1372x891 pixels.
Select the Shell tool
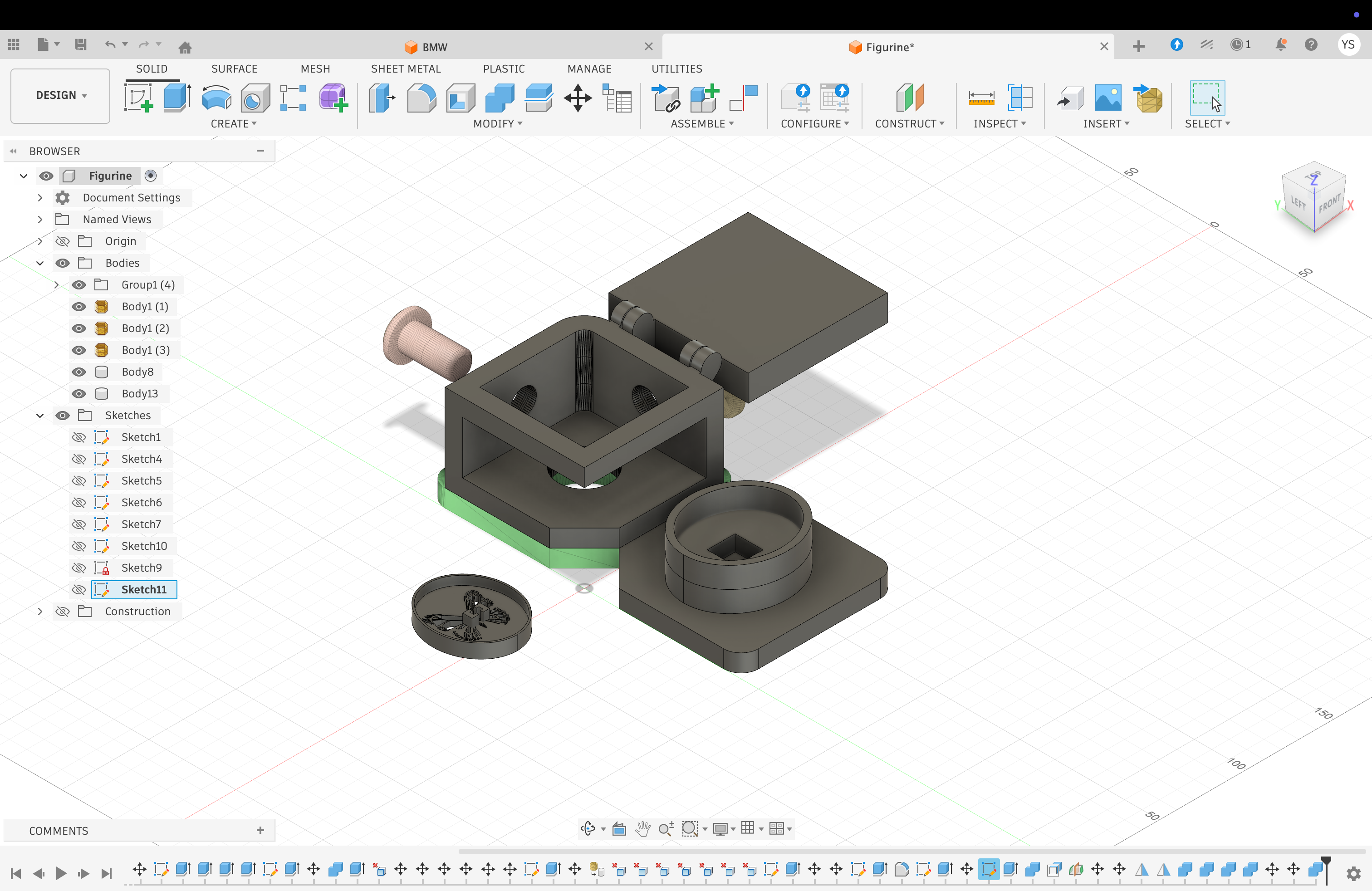[x=461, y=98]
